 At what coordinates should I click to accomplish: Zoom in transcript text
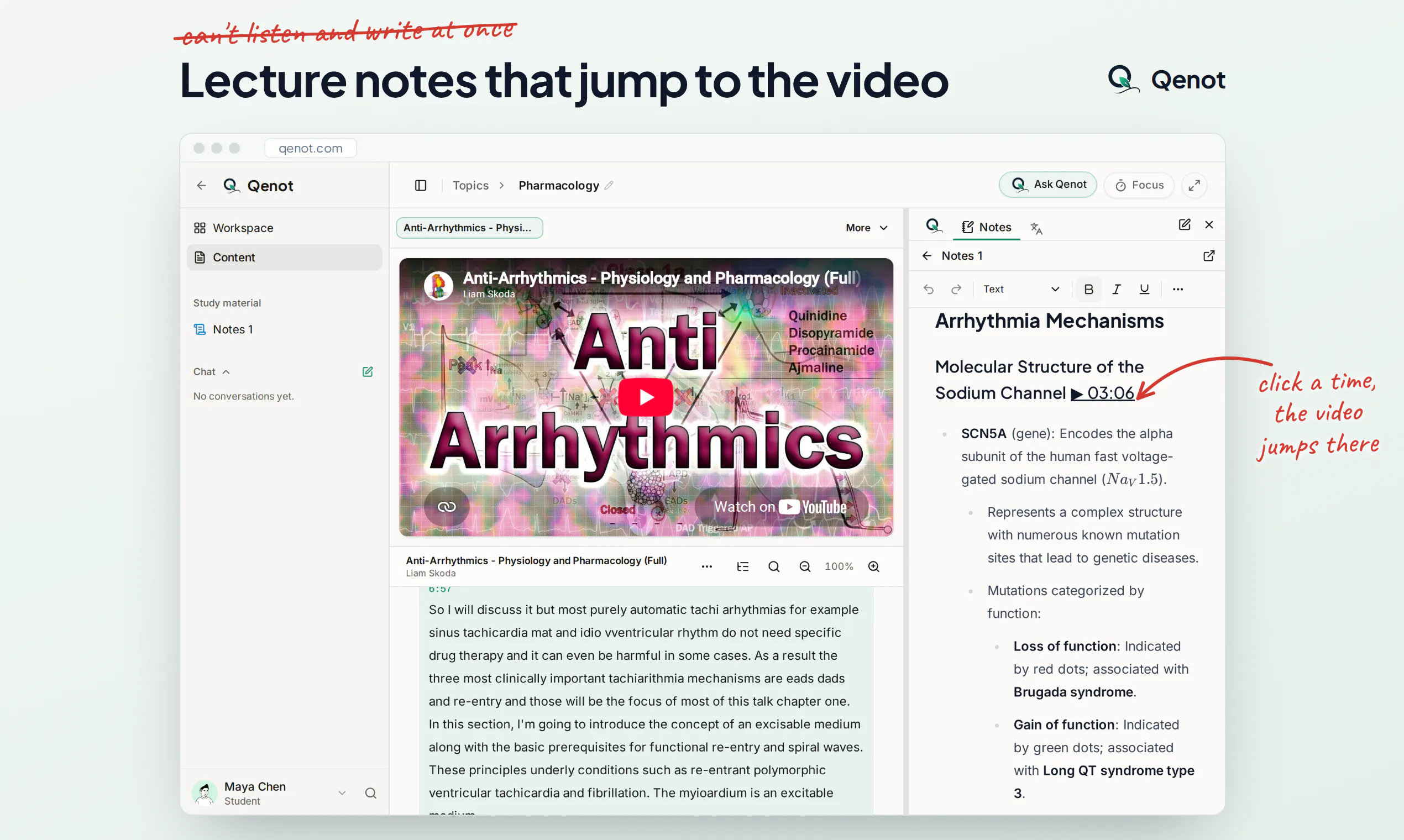[x=873, y=566]
